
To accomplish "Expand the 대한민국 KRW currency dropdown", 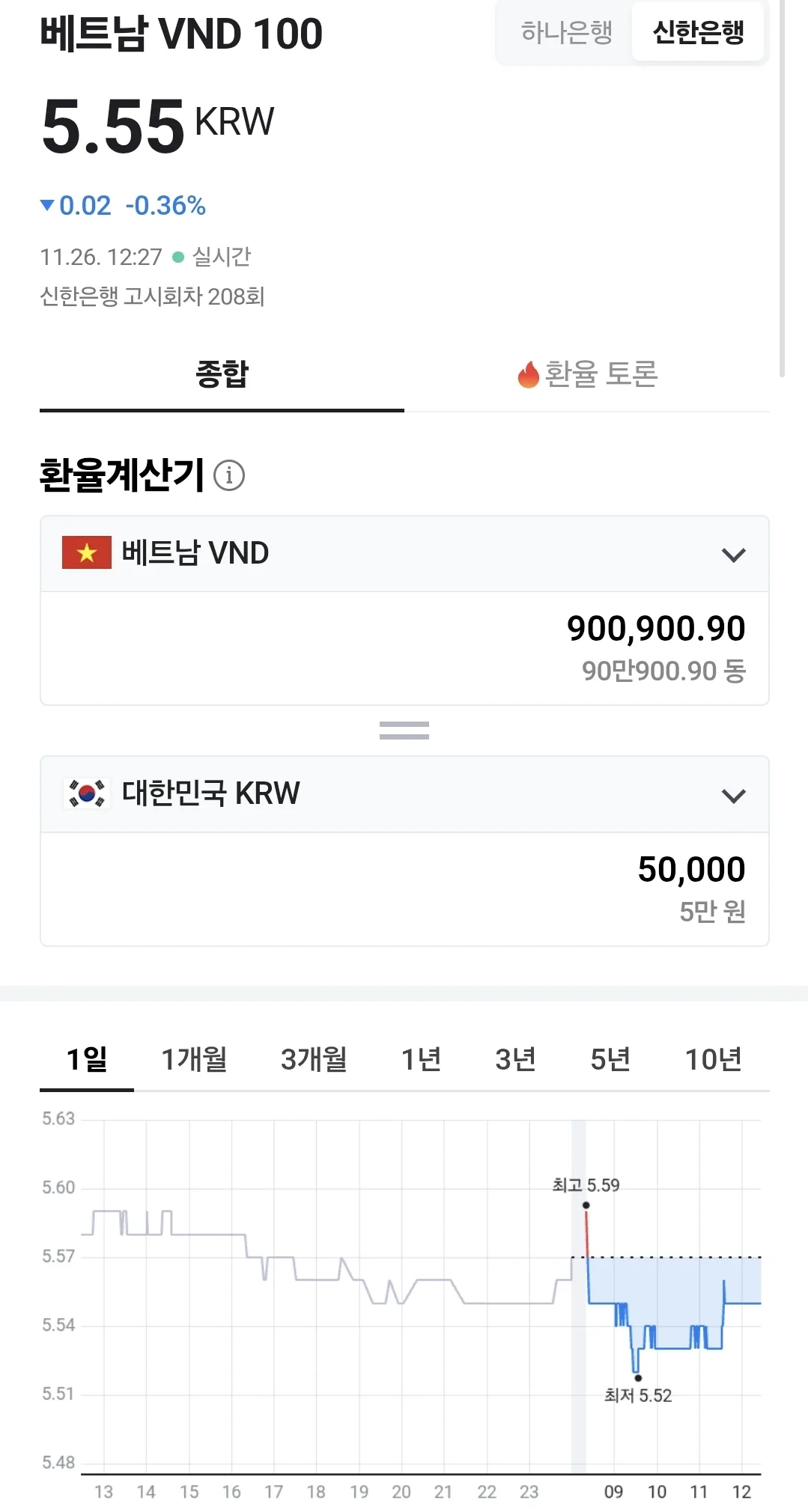I will (x=404, y=794).
